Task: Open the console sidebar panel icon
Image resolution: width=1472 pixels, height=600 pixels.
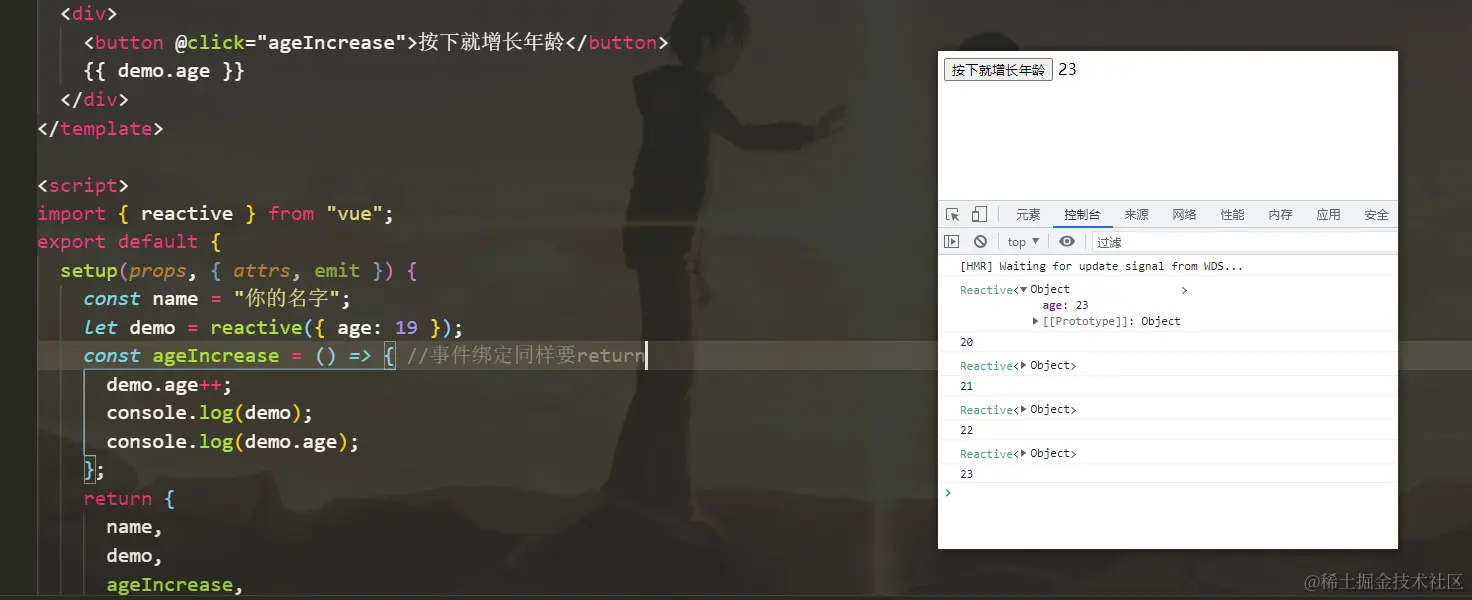Action: coord(951,240)
